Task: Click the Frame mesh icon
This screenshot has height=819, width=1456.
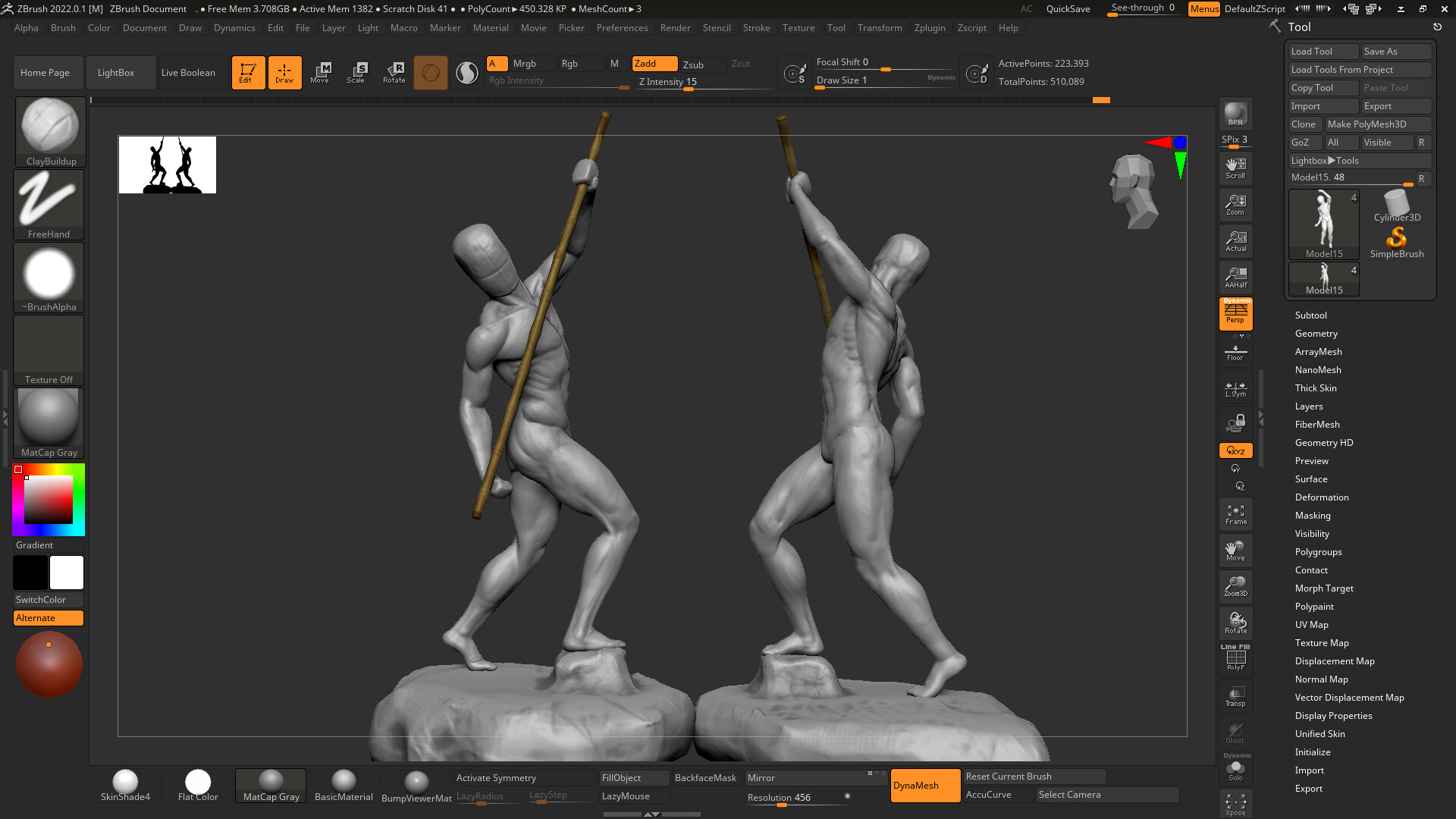Action: click(1235, 514)
